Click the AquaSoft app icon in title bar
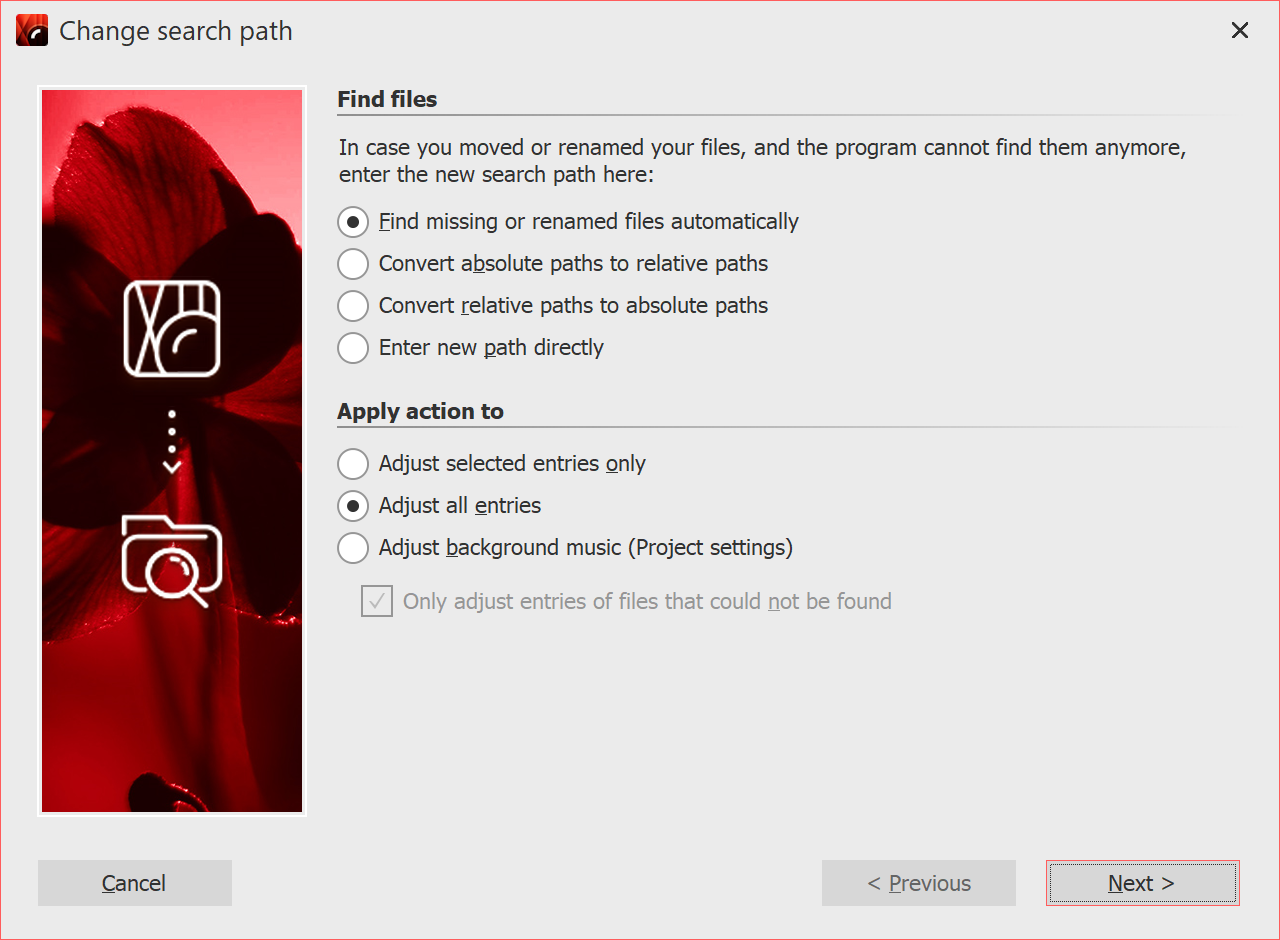The height and width of the screenshot is (940, 1280). [32, 31]
